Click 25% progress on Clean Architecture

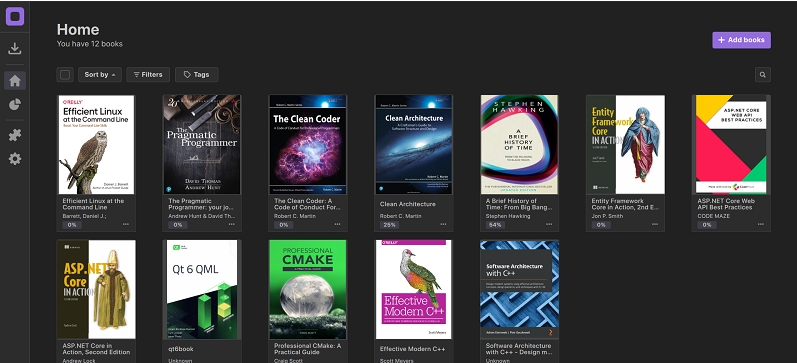coord(389,225)
